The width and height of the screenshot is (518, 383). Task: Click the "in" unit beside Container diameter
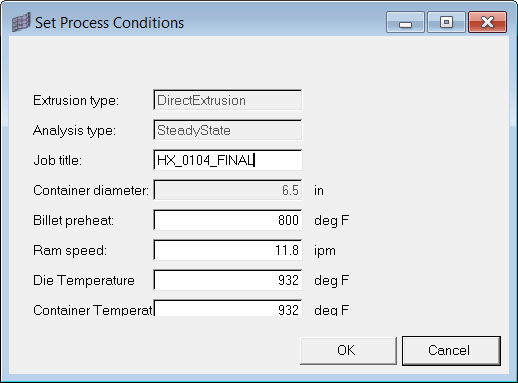pos(319,190)
